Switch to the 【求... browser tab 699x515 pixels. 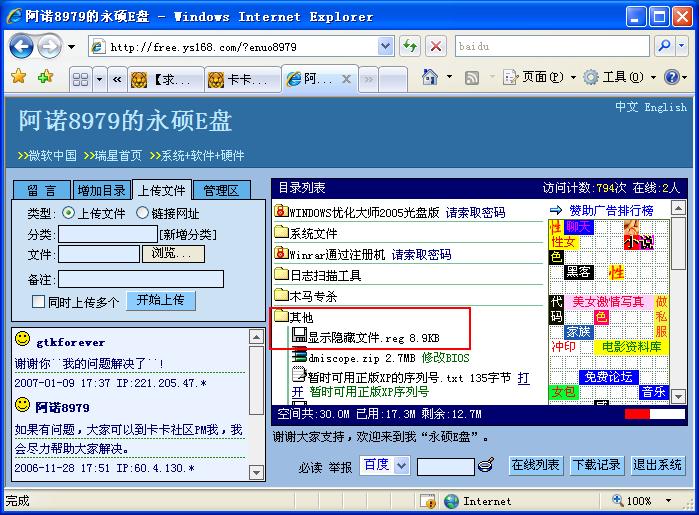click(x=166, y=79)
